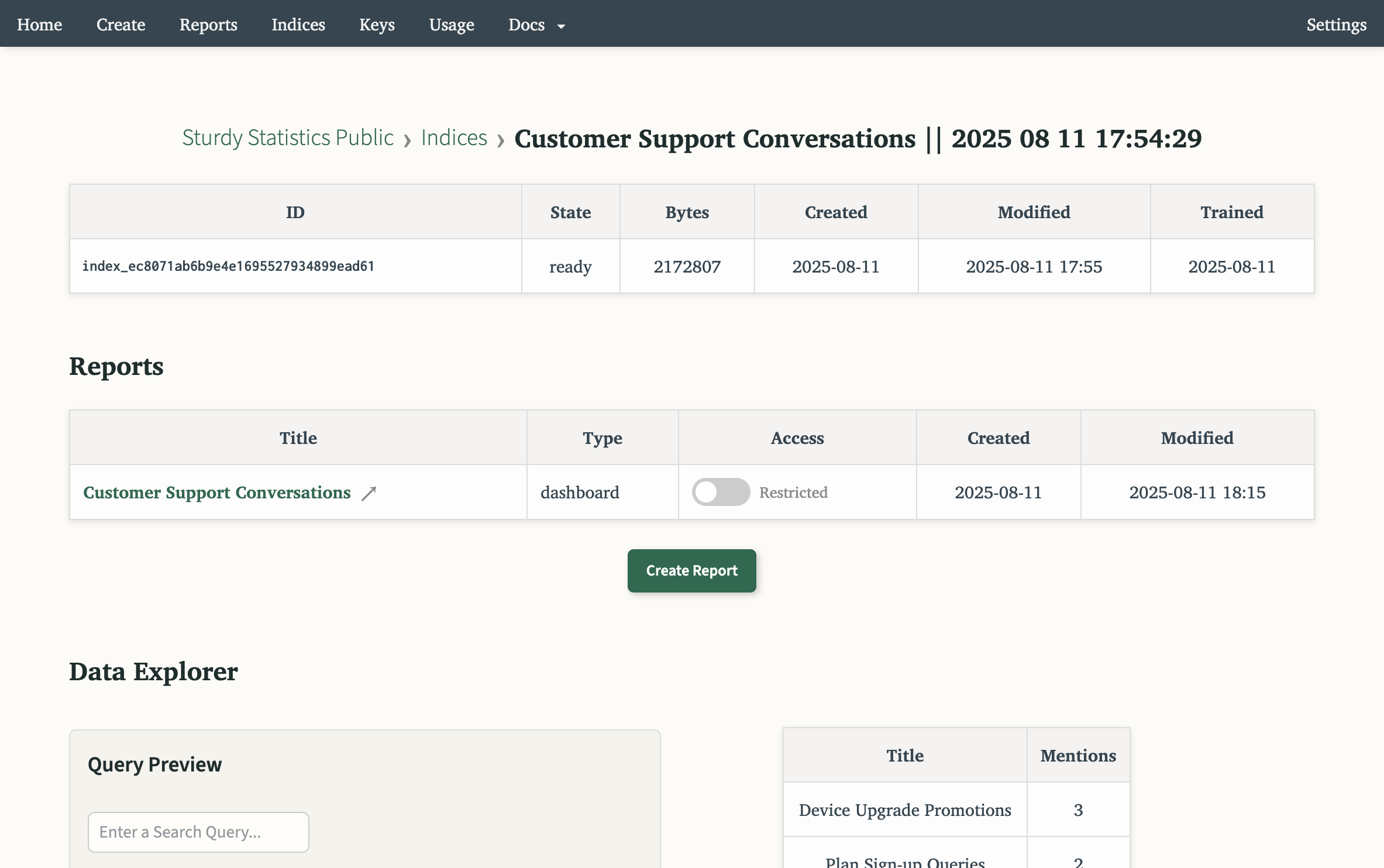Select Usage in the top navigation
The height and width of the screenshot is (868, 1384).
pyautogui.click(x=451, y=25)
